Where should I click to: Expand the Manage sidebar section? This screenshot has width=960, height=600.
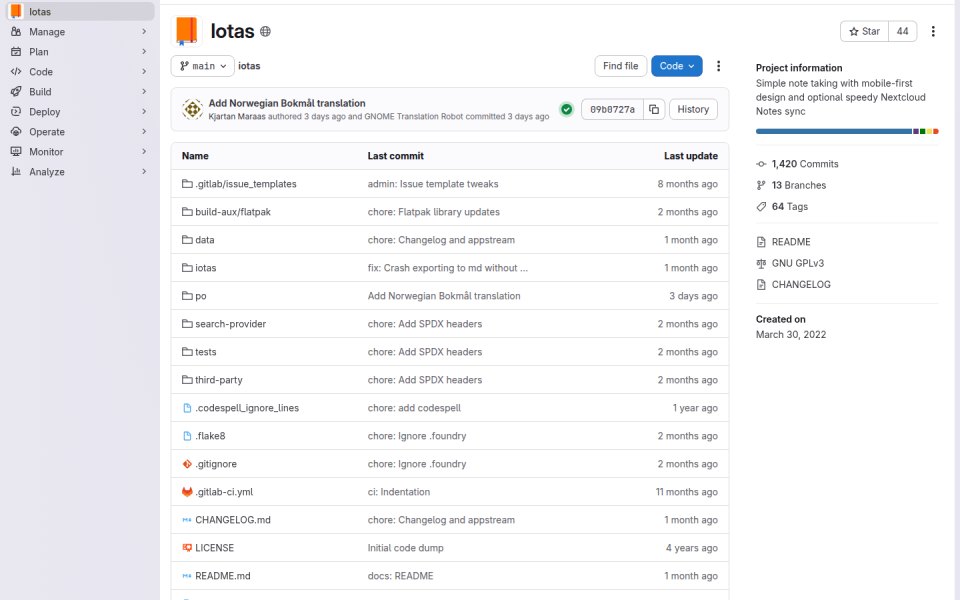click(80, 32)
